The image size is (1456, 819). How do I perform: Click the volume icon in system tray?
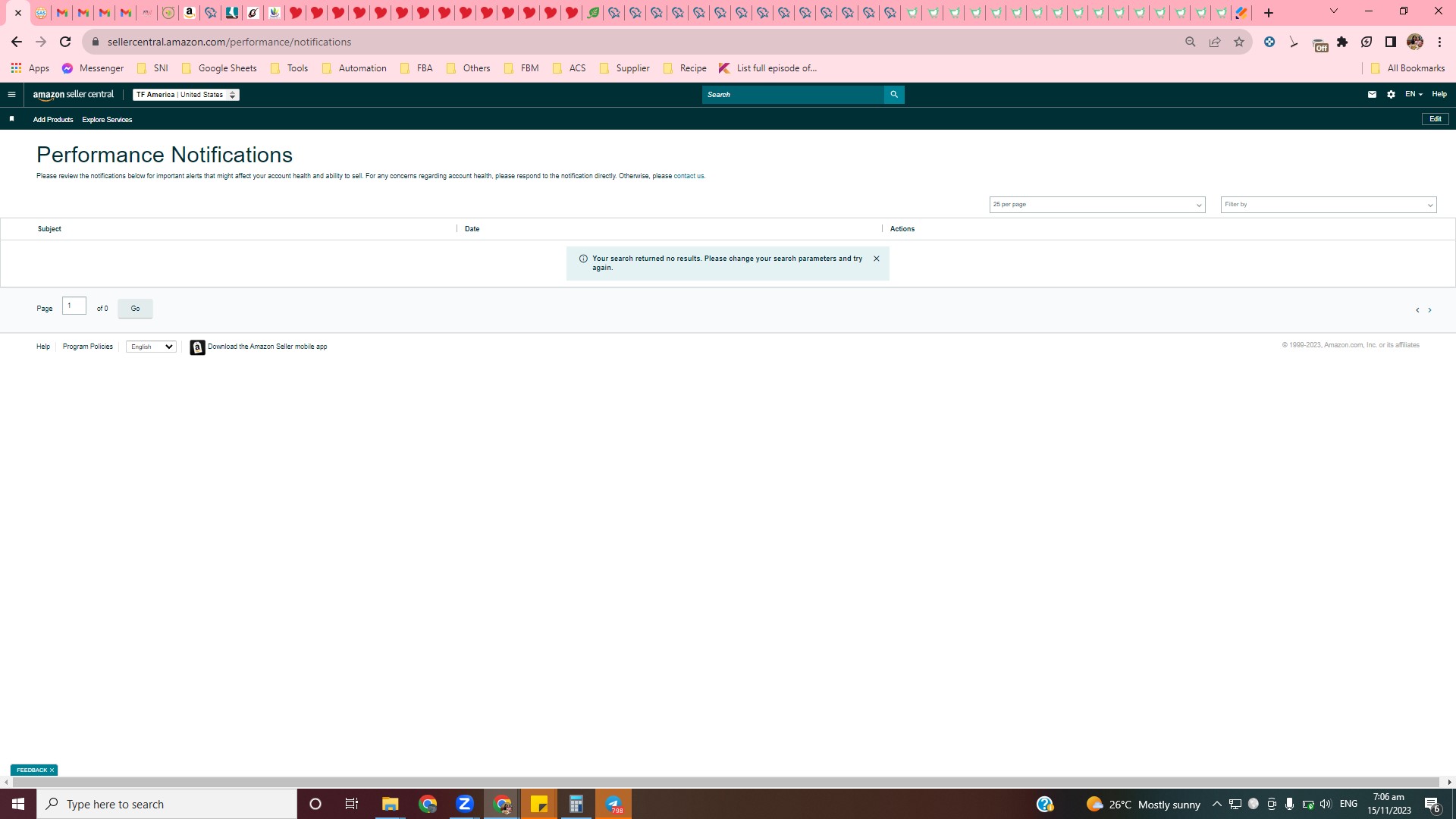click(1326, 804)
